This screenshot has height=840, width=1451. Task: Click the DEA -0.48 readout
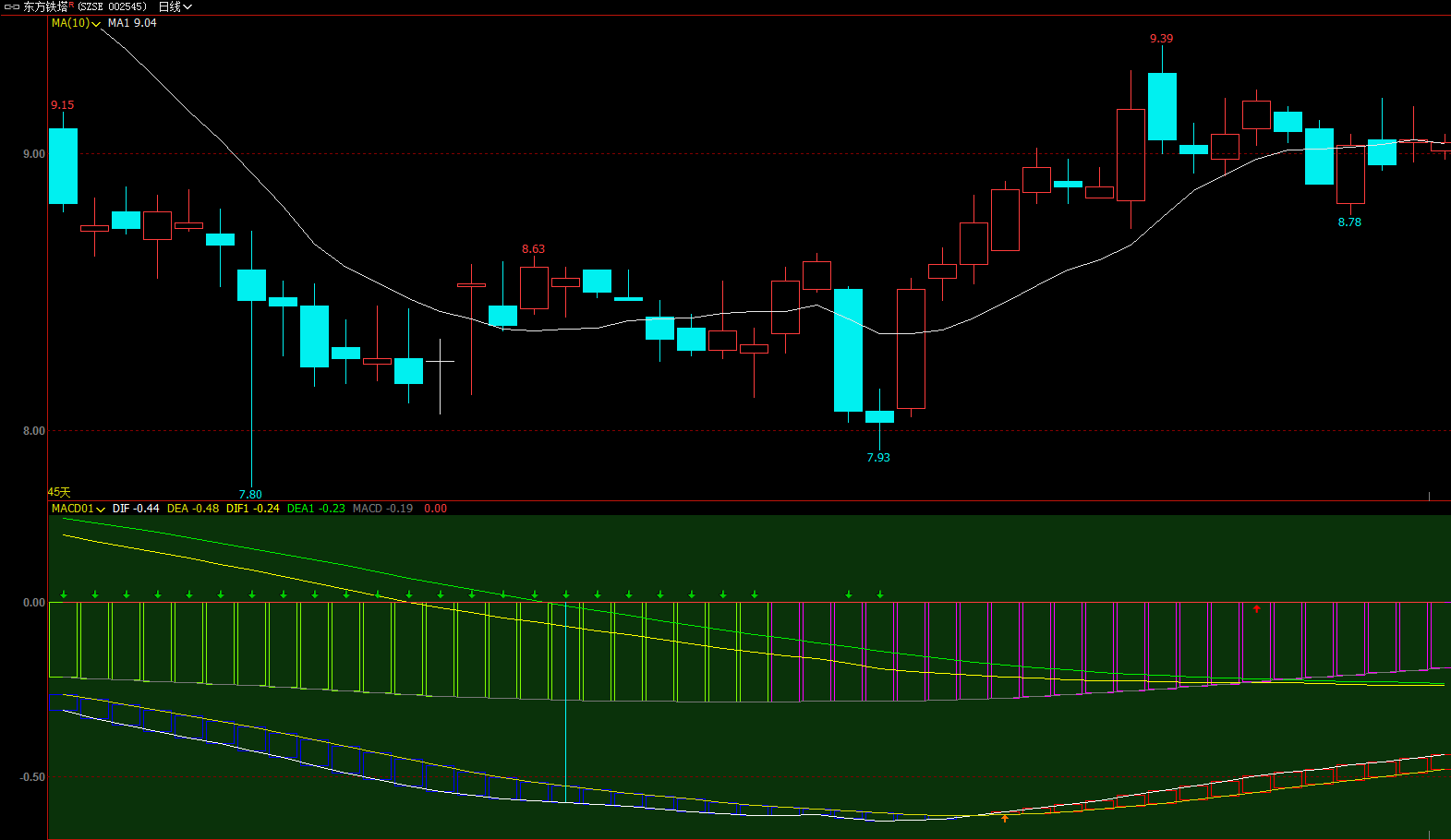click(193, 509)
